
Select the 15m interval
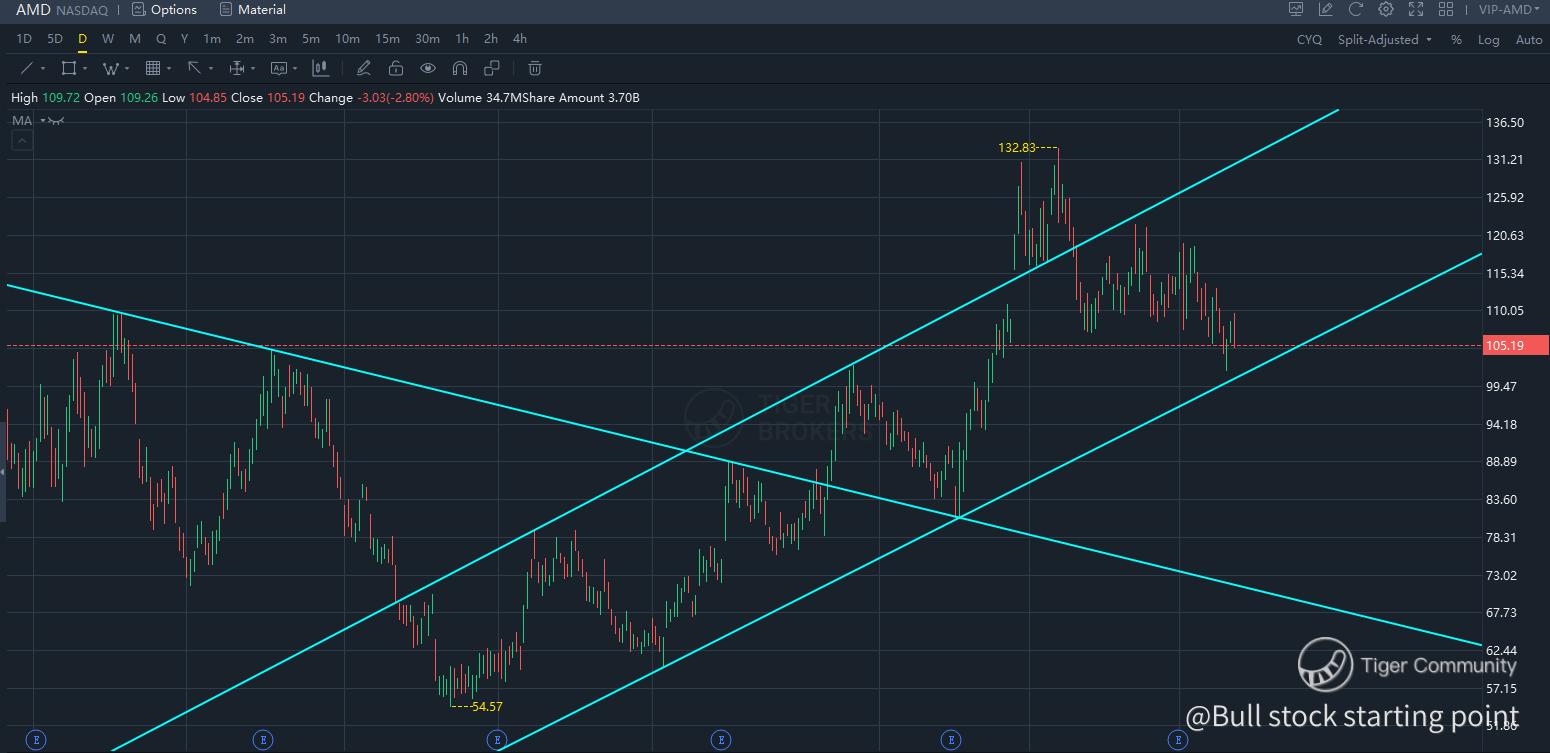(x=387, y=39)
